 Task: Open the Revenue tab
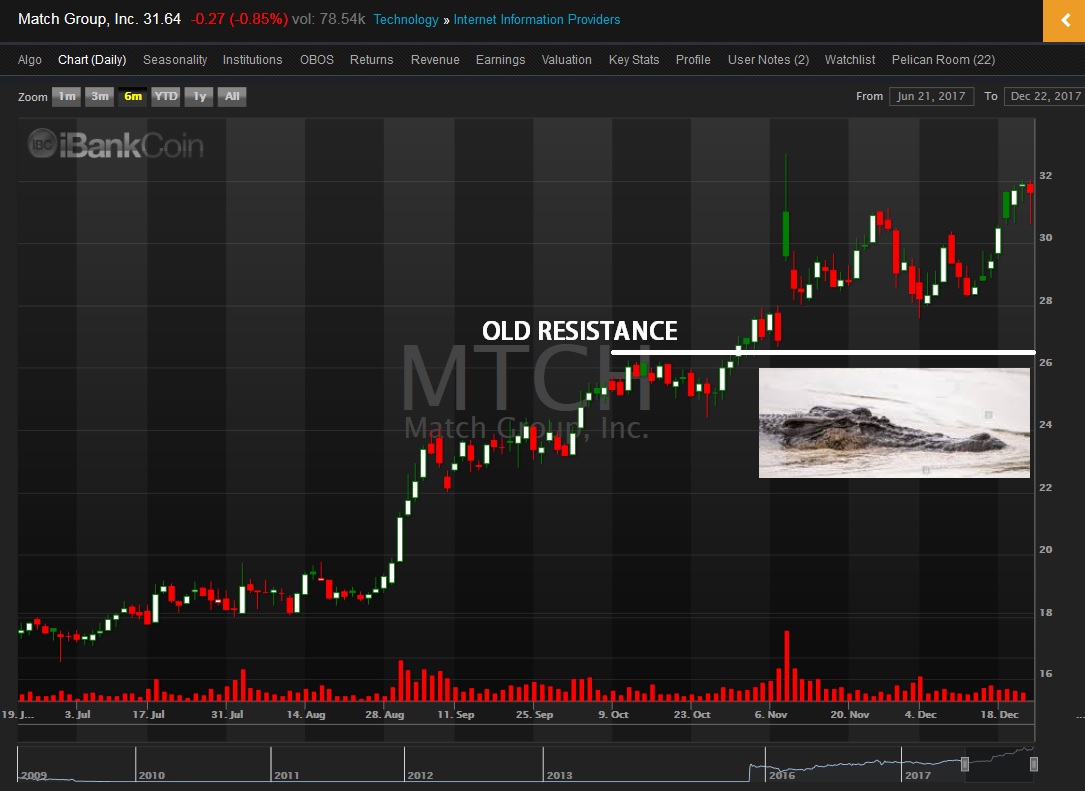click(x=435, y=60)
